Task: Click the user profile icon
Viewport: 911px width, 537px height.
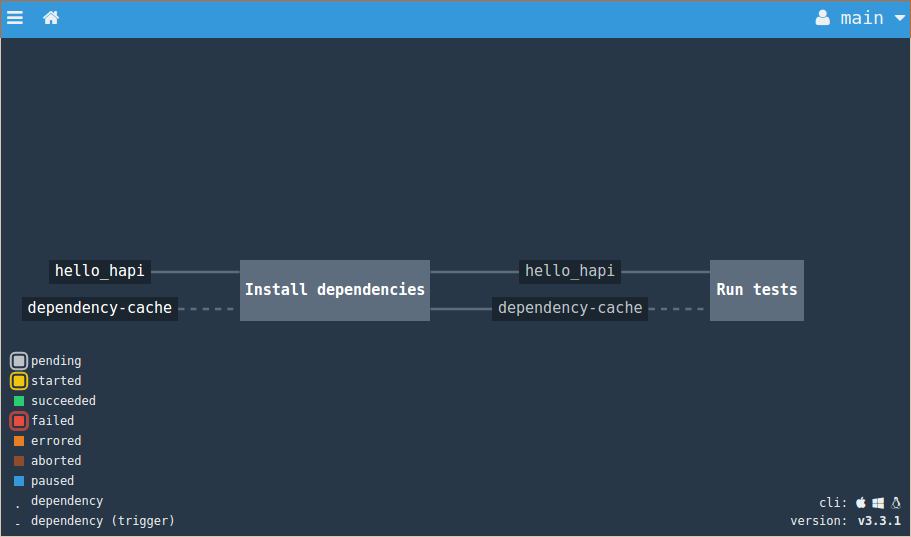Action: (x=823, y=18)
